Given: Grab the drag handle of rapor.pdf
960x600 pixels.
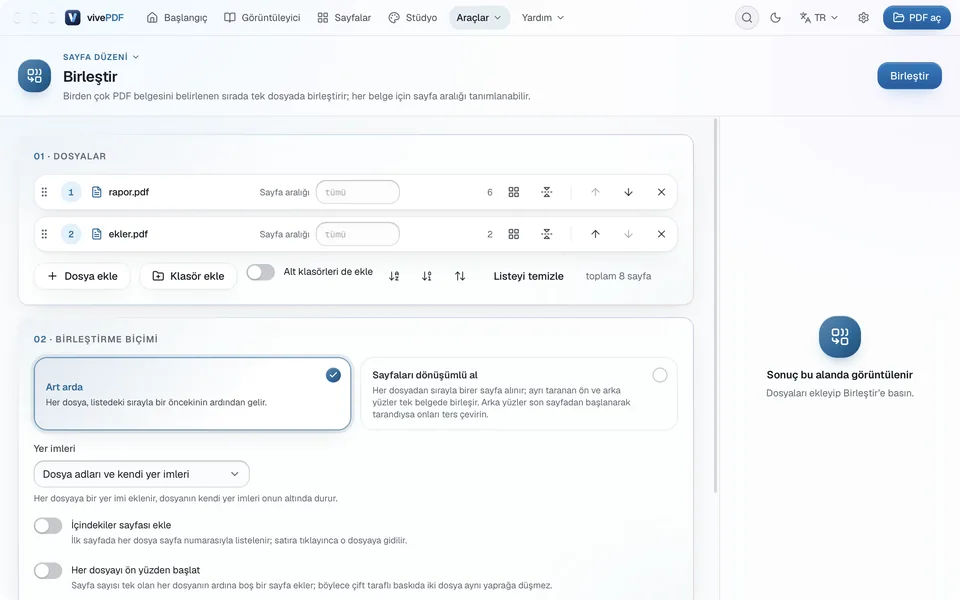Looking at the screenshot, I should [x=44, y=192].
